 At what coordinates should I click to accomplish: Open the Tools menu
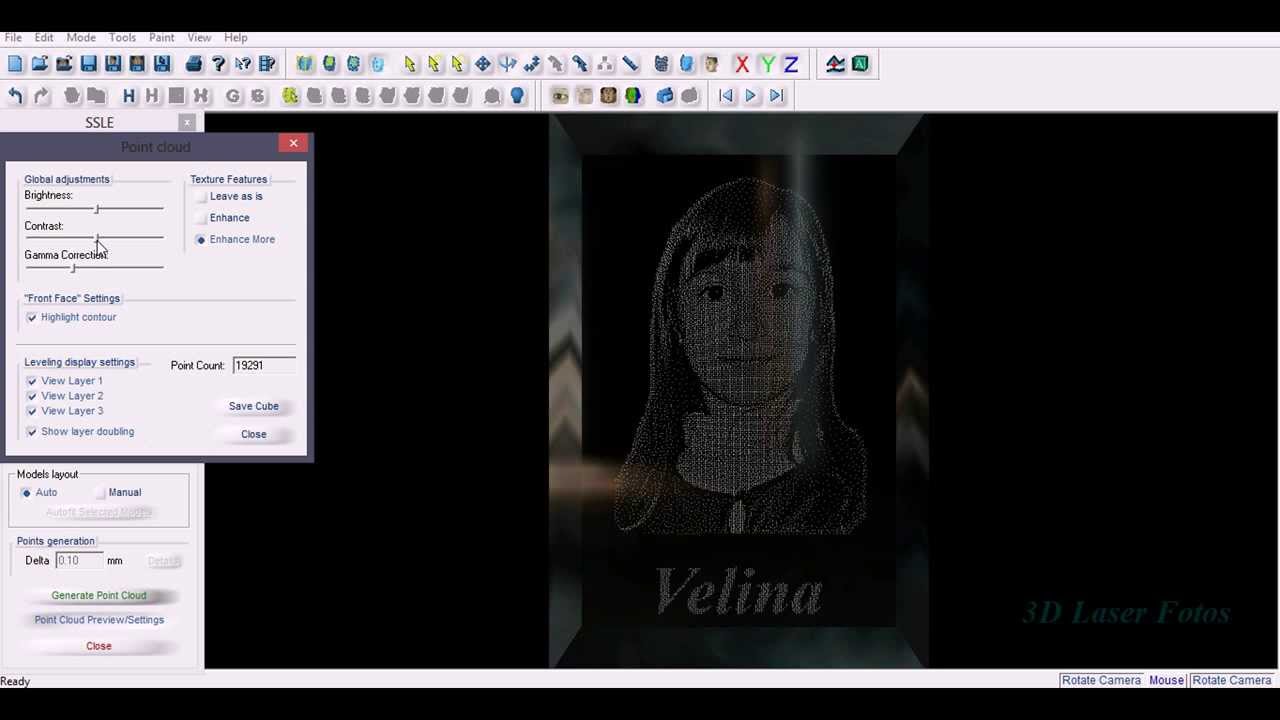click(122, 38)
